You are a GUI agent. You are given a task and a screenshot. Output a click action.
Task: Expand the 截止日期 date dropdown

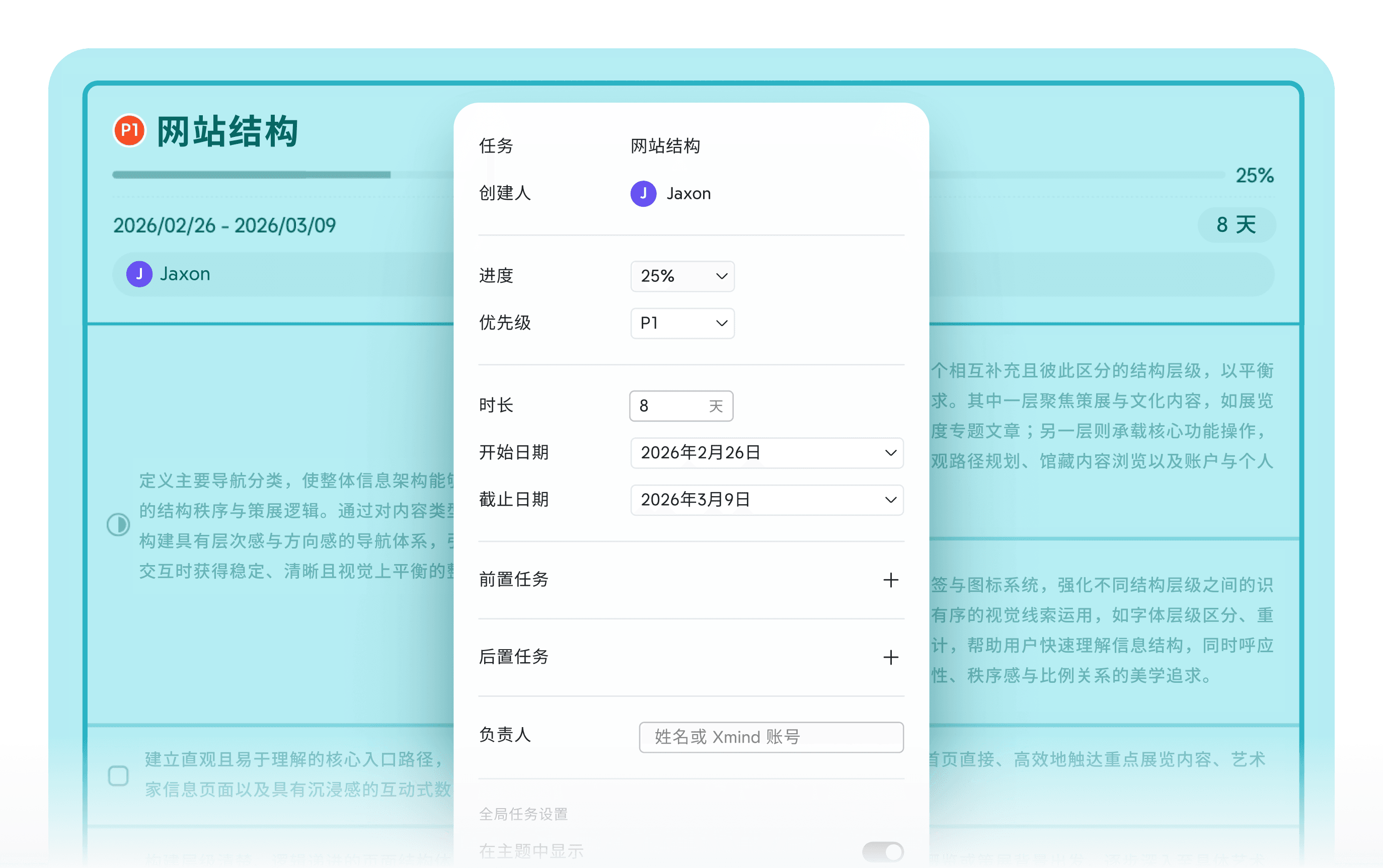click(x=766, y=500)
